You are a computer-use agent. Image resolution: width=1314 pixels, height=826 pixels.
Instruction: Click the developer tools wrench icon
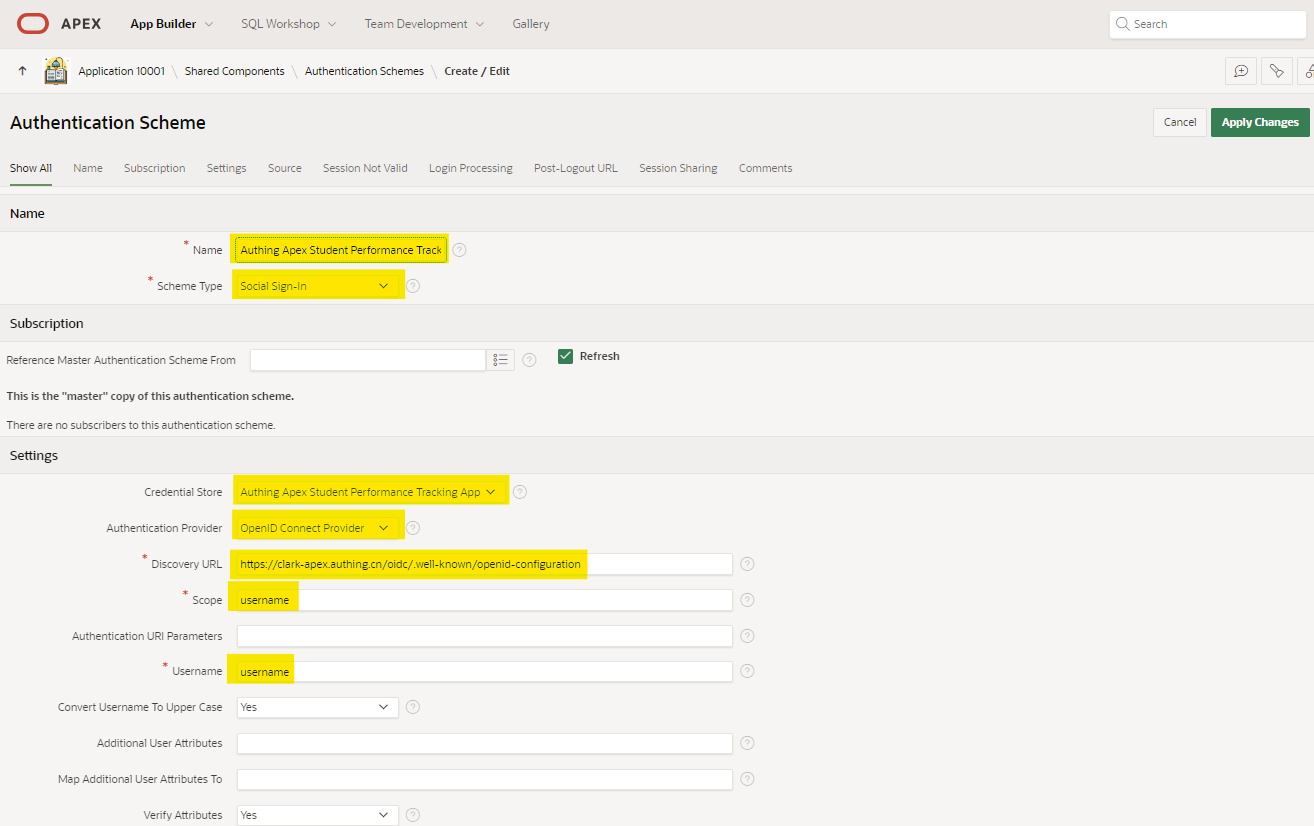click(x=1276, y=71)
